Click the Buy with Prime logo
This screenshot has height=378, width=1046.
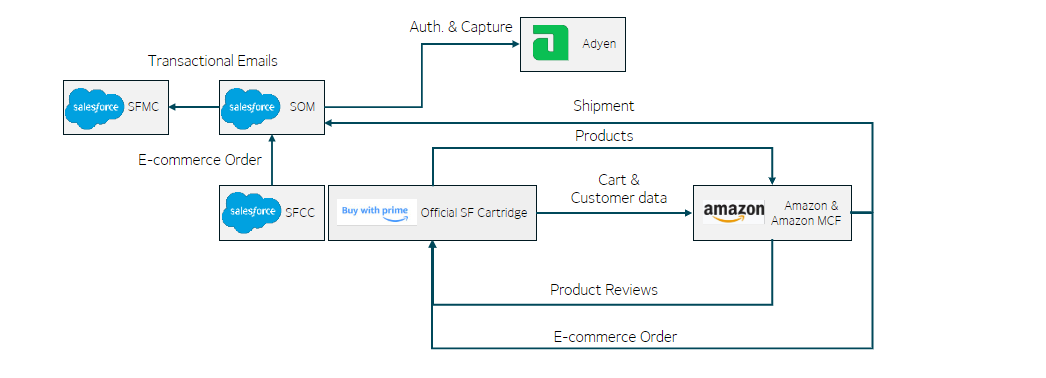point(377,212)
